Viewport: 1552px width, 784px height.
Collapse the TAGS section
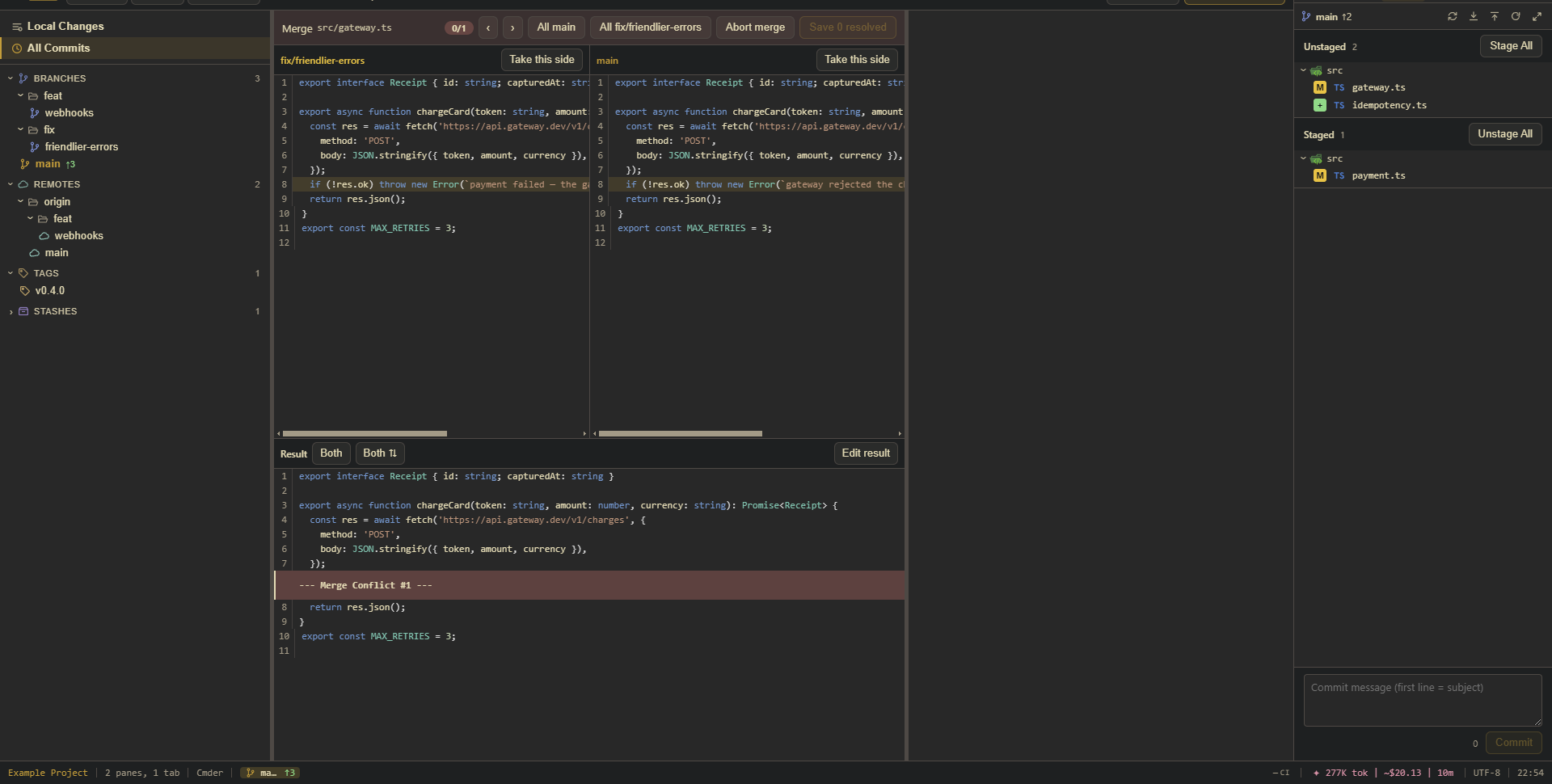[x=11, y=273]
